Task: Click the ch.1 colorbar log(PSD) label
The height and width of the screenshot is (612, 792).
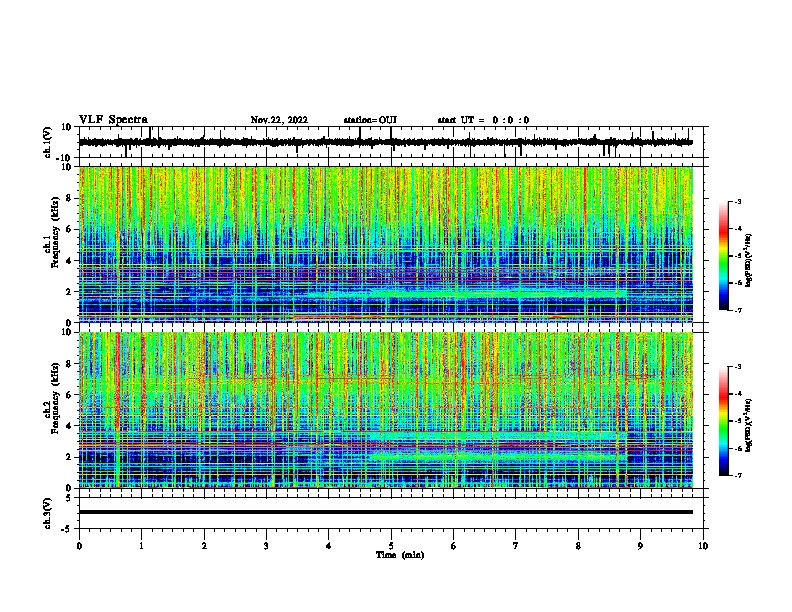Action: click(x=749, y=260)
